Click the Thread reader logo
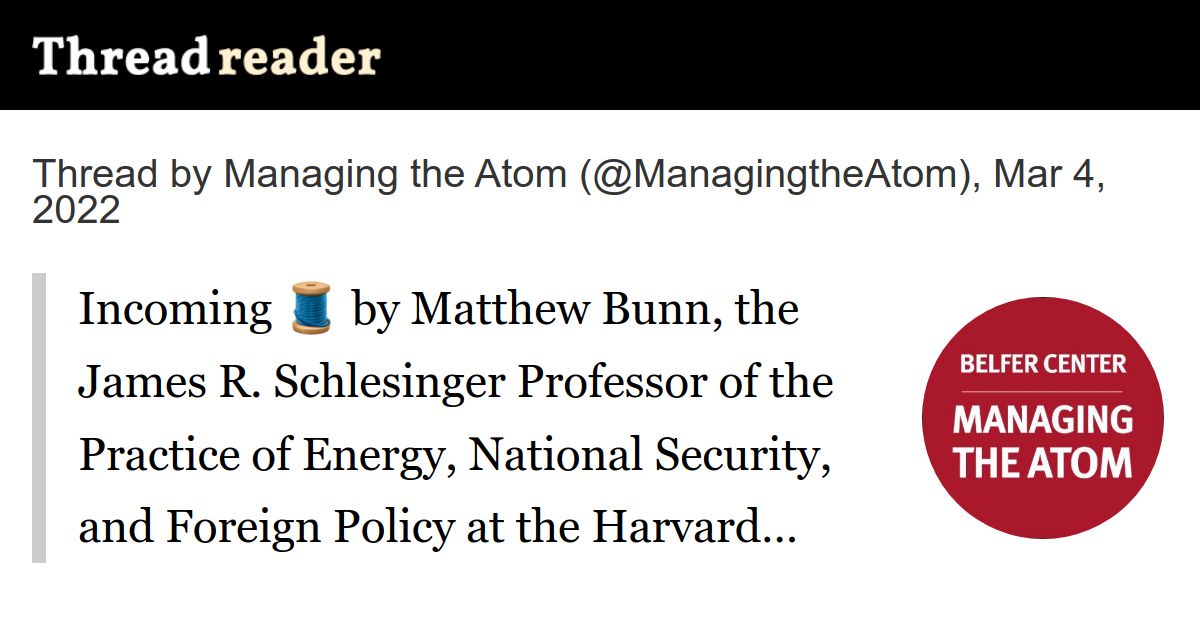1200x628 pixels. click(x=206, y=57)
